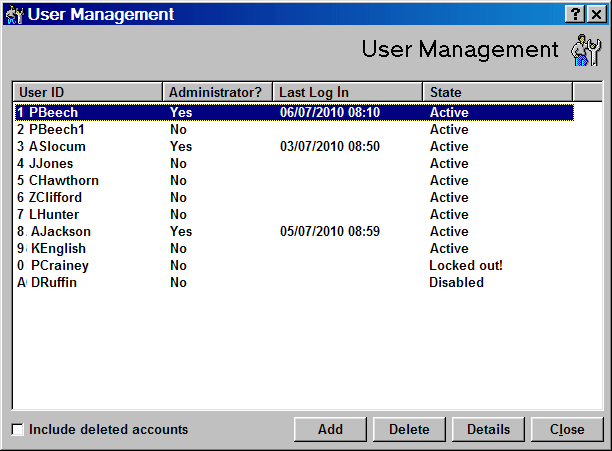Enable Include deleted accounts checkbox

[17, 430]
